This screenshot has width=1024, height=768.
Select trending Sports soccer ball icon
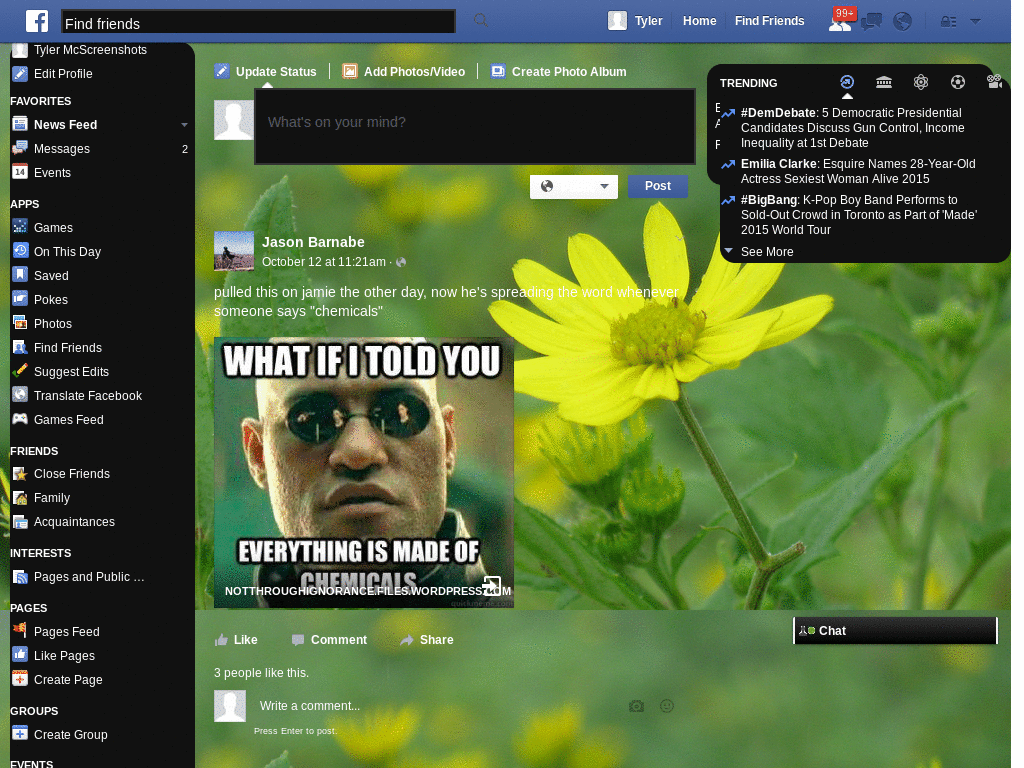coord(957,82)
